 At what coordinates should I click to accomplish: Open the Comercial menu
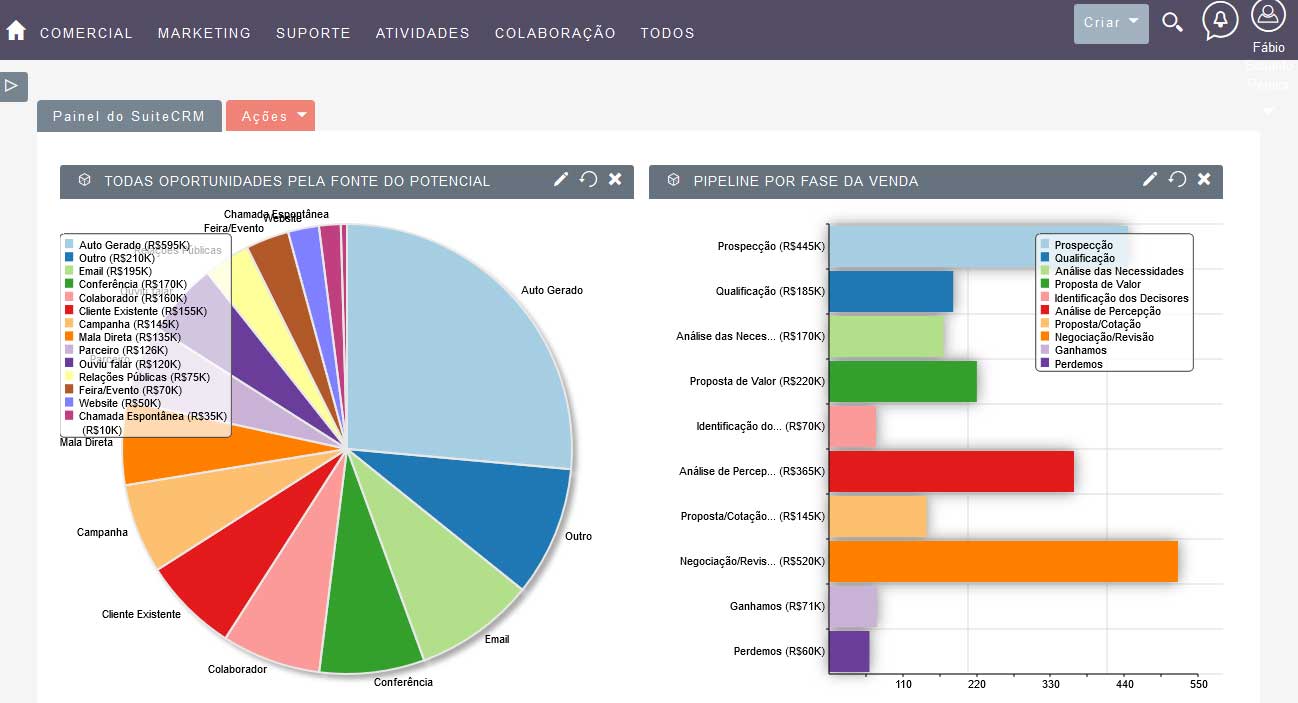(86, 33)
